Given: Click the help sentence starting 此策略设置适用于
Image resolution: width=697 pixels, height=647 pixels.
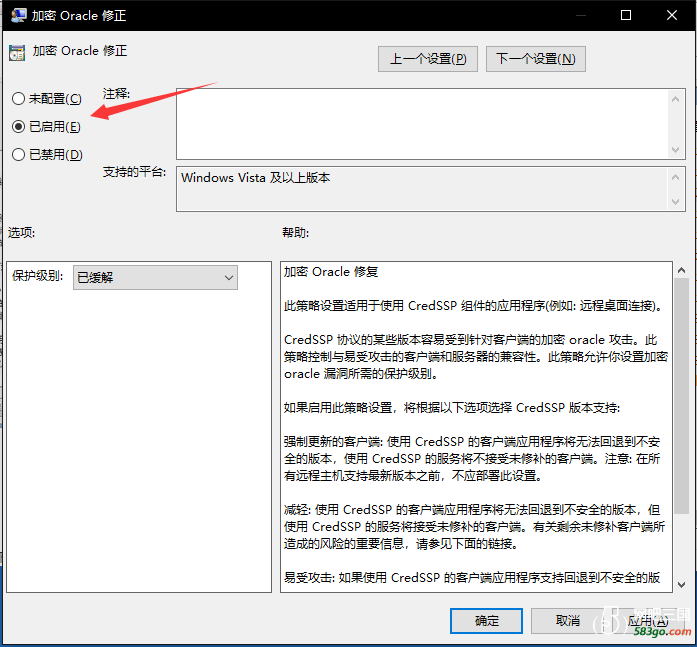Looking at the screenshot, I should 473,306.
